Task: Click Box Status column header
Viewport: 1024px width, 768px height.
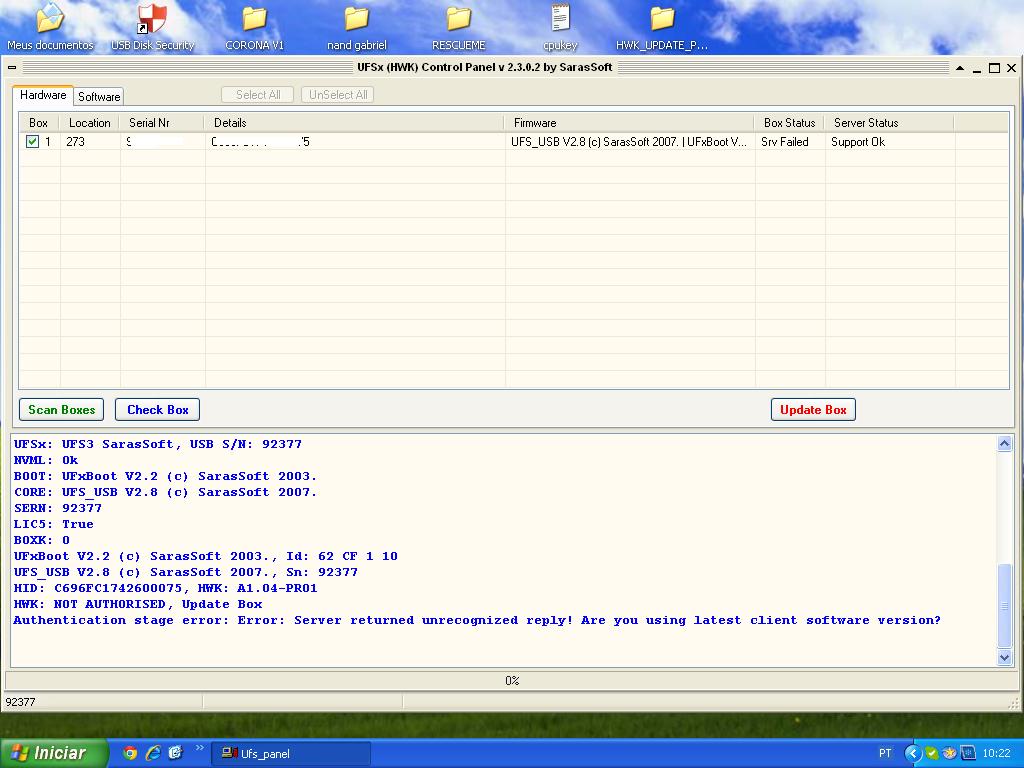Action: [790, 123]
